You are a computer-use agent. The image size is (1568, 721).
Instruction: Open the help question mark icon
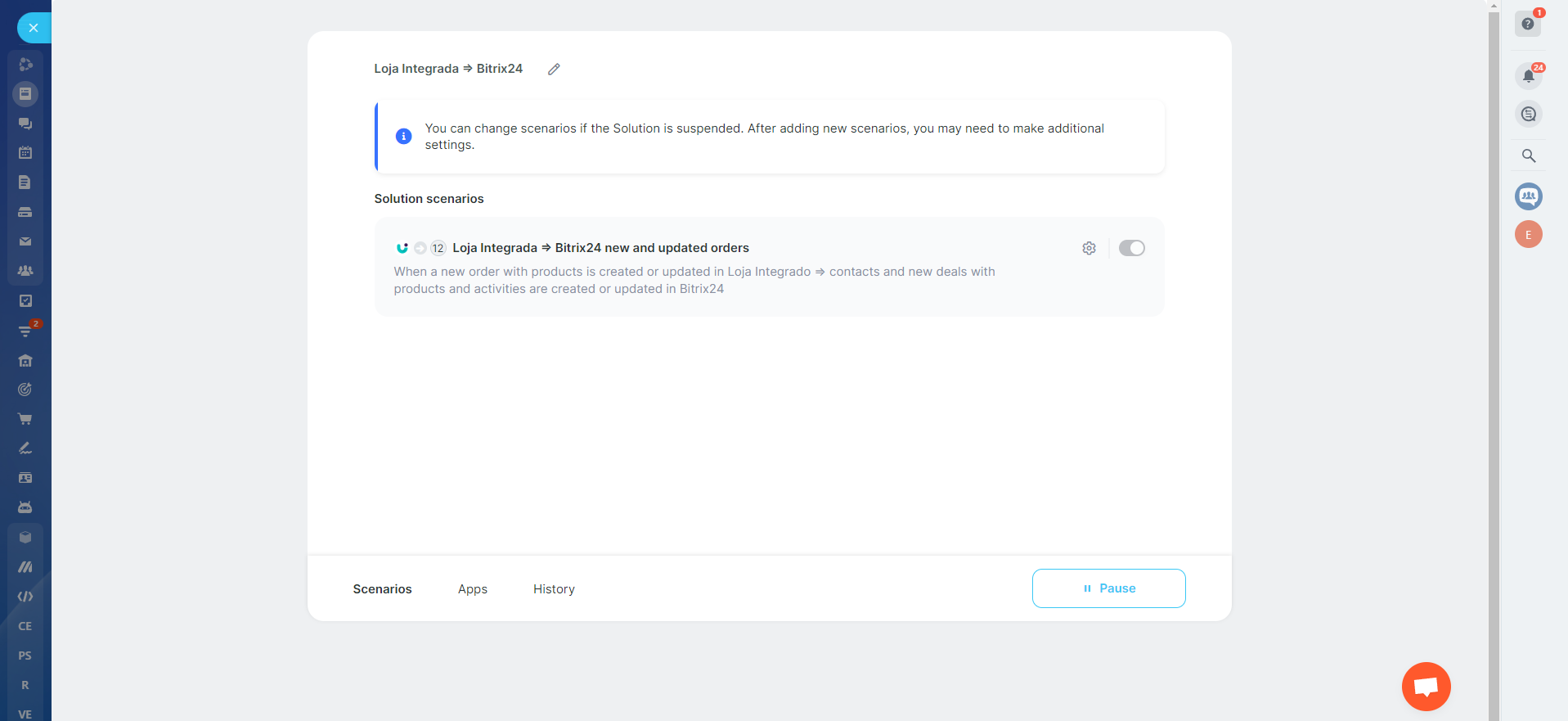click(x=1527, y=24)
